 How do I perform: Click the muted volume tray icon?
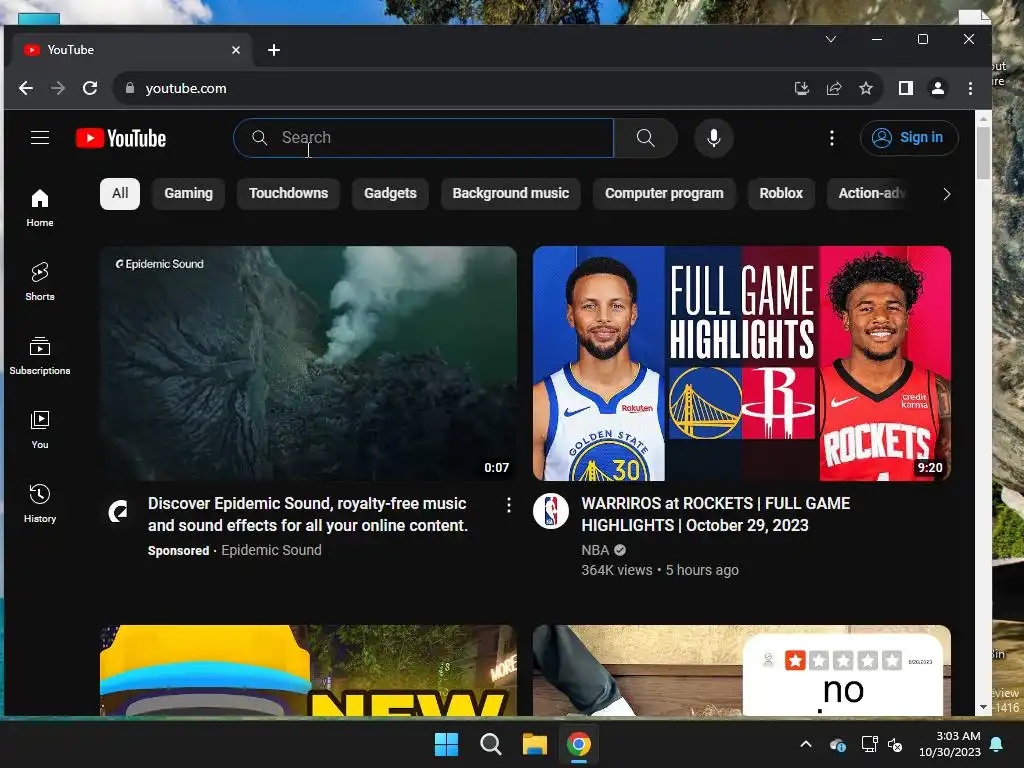coord(895,744)
